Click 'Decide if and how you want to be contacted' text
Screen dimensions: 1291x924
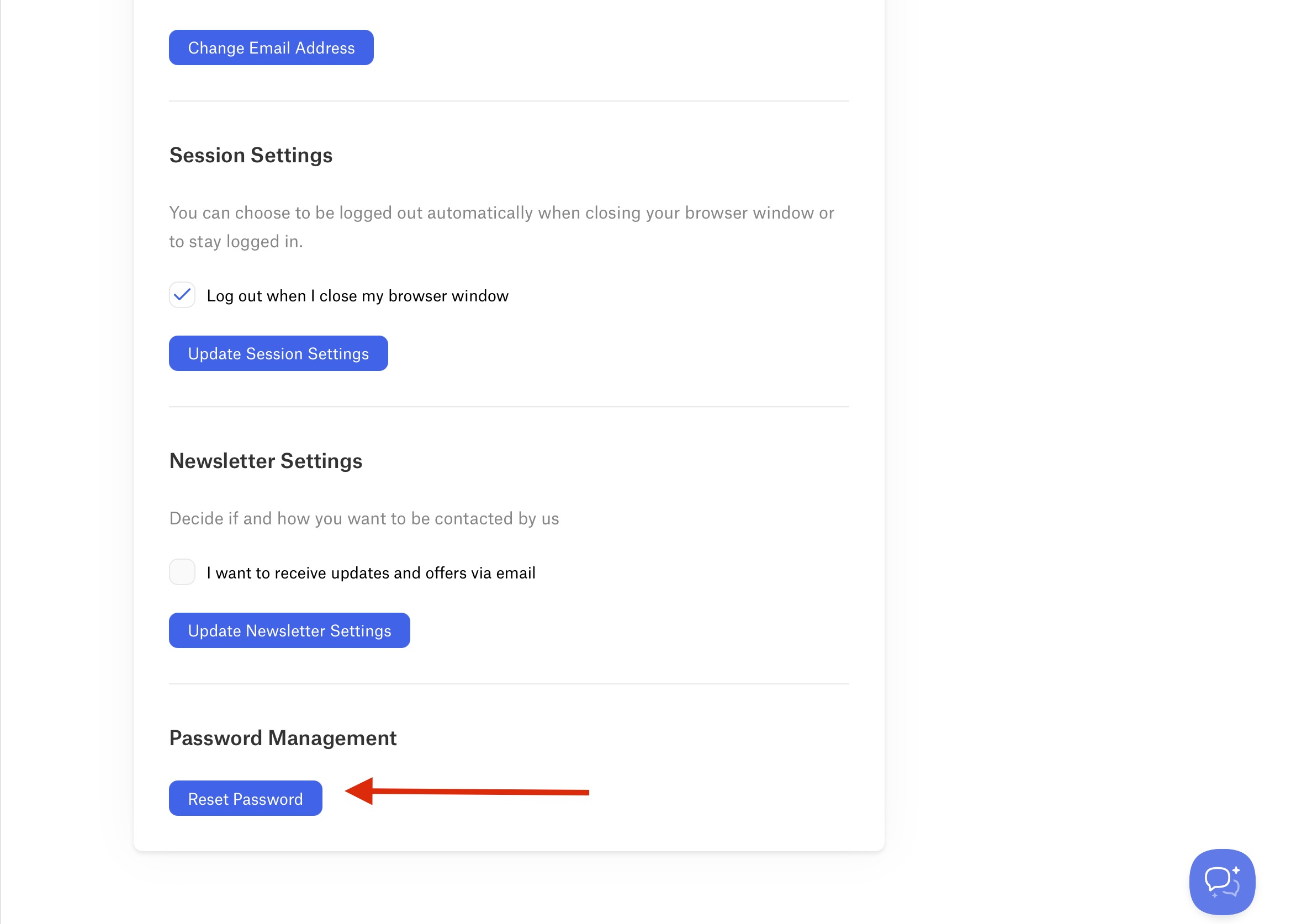pos(364,518)
